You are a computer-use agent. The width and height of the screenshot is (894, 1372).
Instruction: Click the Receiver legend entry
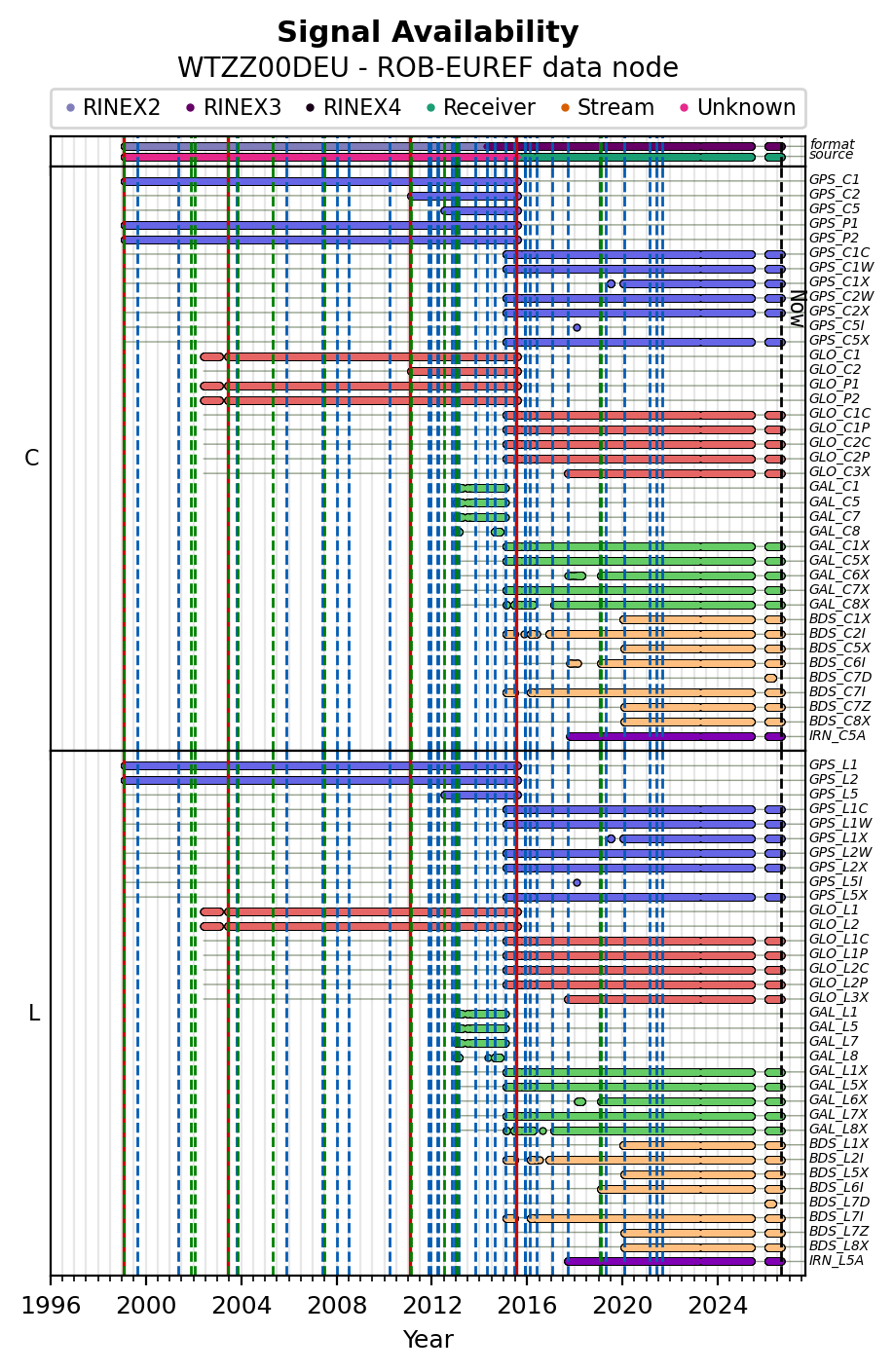(x=482, y=108)
